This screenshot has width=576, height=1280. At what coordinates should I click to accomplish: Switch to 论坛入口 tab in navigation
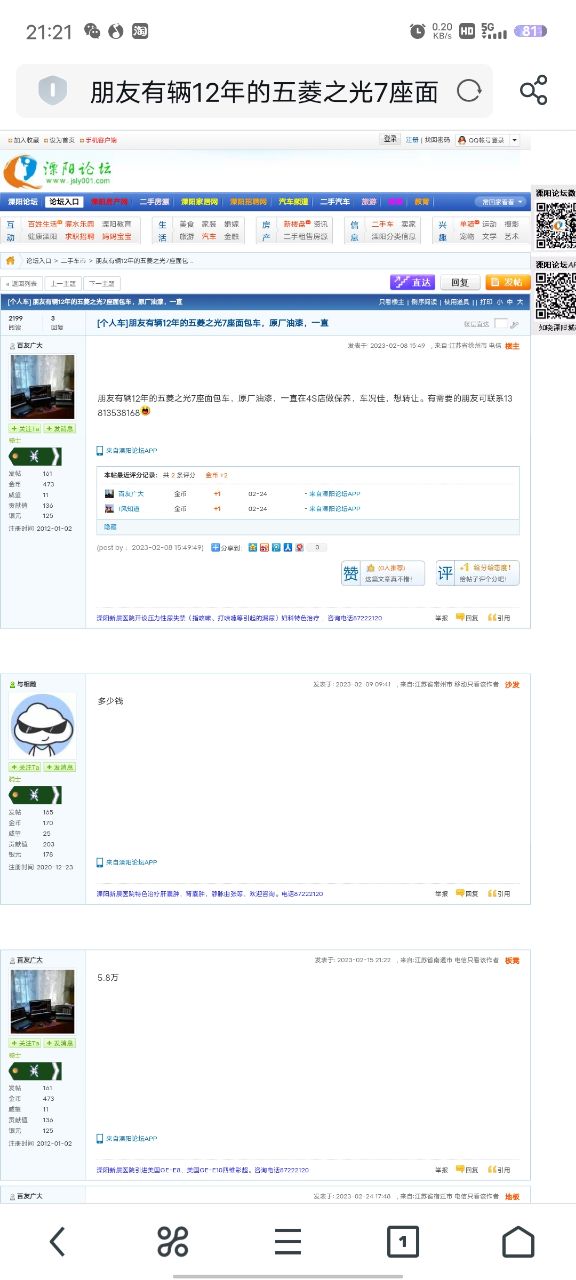tap(63, 201)
